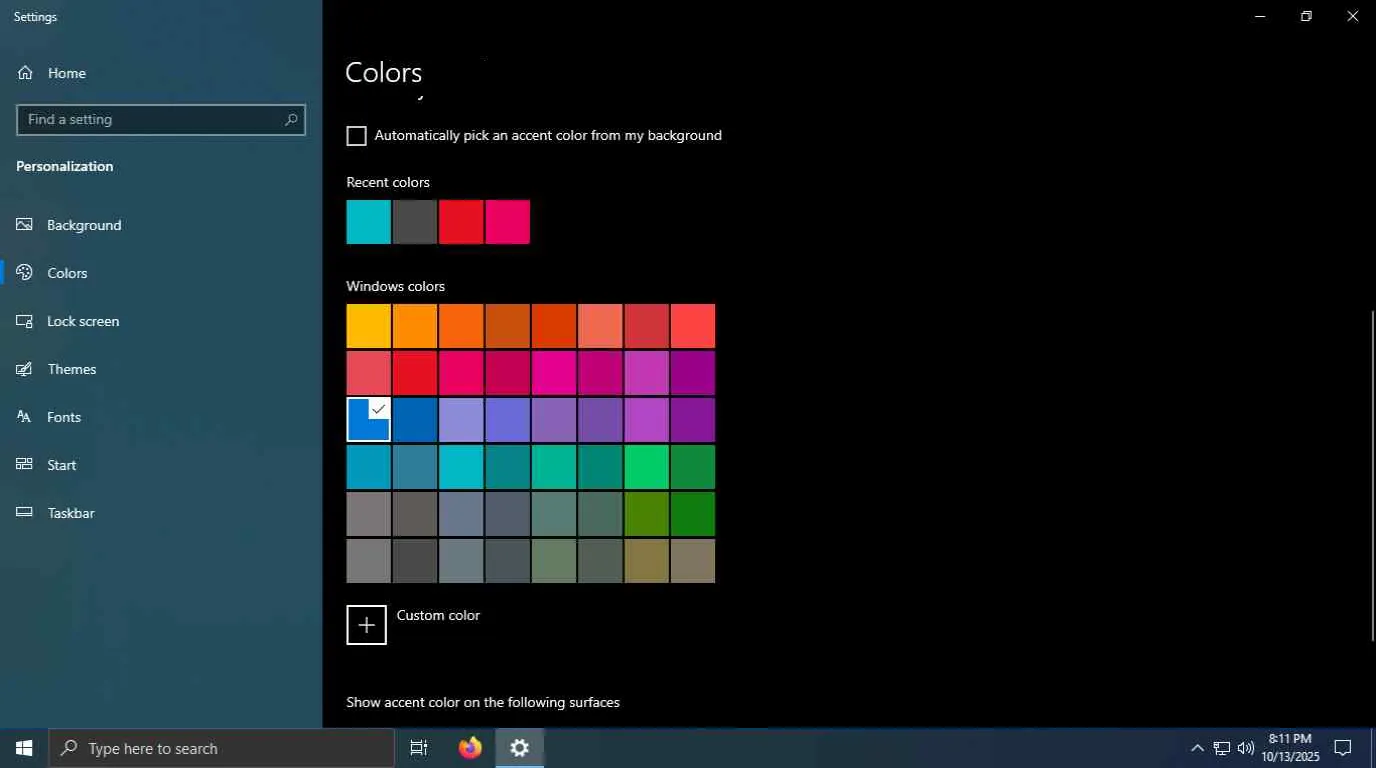Click the taskbar Type here to search box
The height and width of the screenshot is (768, 1376).
[222, 748]
